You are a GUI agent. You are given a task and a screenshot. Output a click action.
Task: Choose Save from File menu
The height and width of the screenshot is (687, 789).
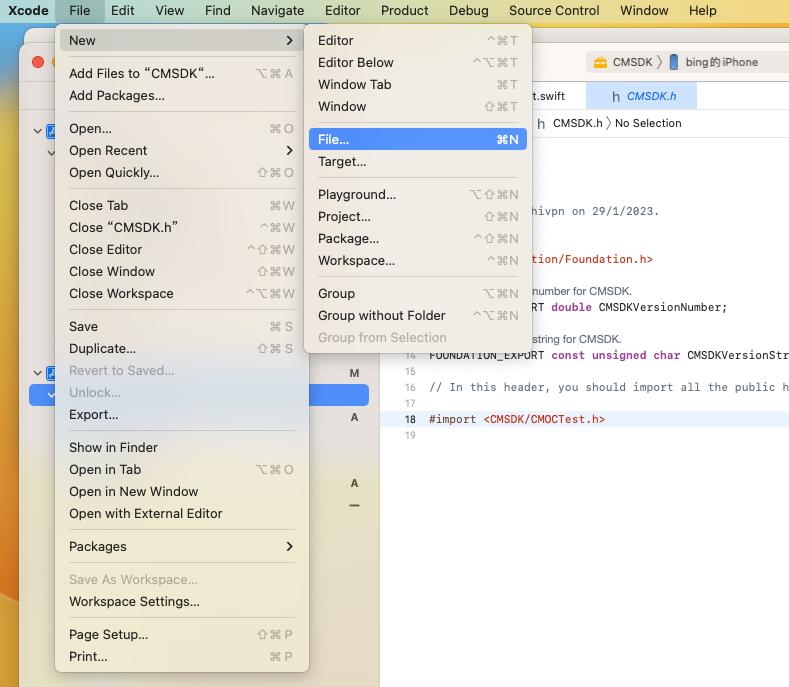pyautogui.click(x=181, y=327)
